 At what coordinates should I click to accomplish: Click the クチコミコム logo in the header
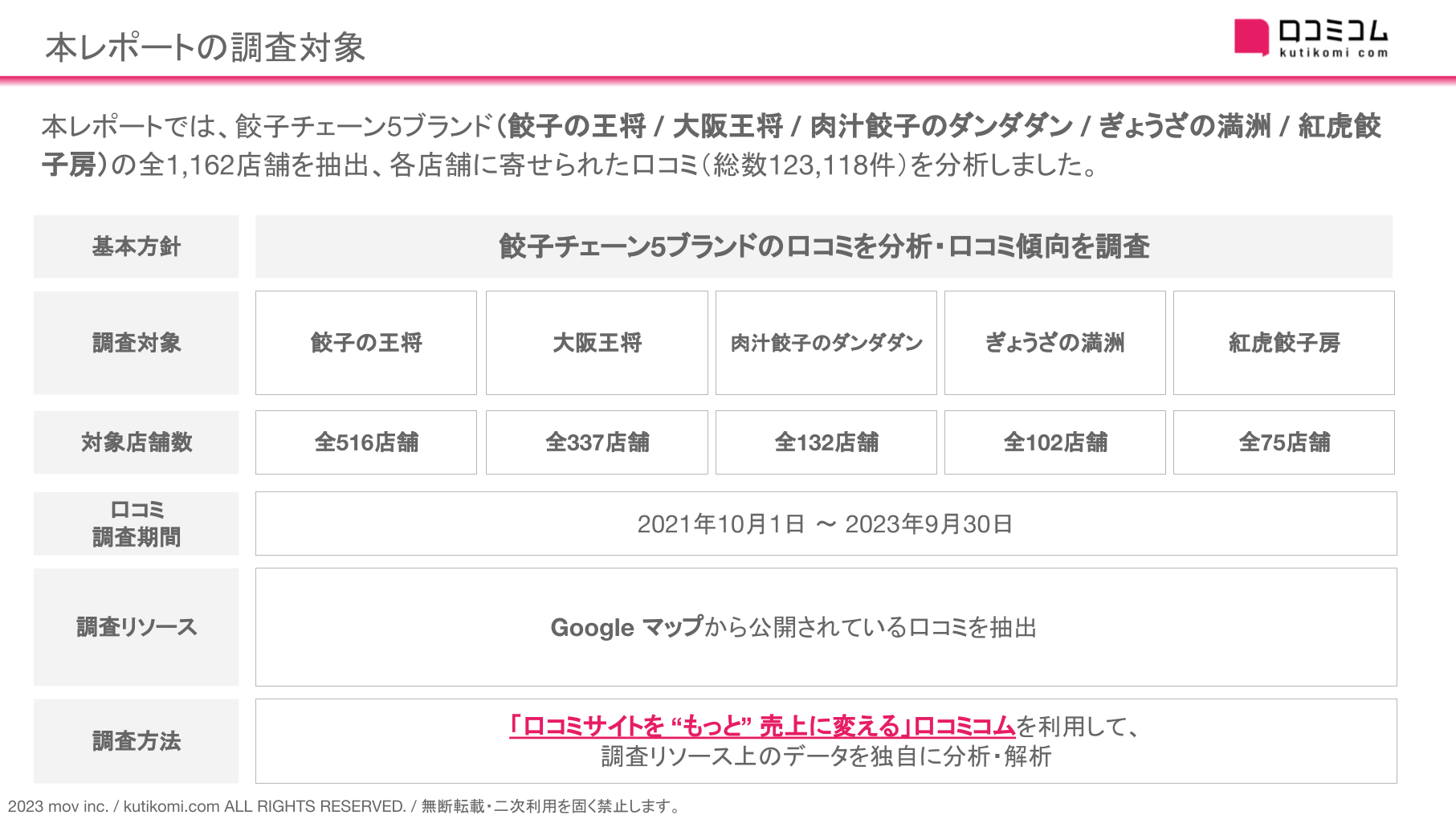pyautogui.click(x=1311, y=38)
